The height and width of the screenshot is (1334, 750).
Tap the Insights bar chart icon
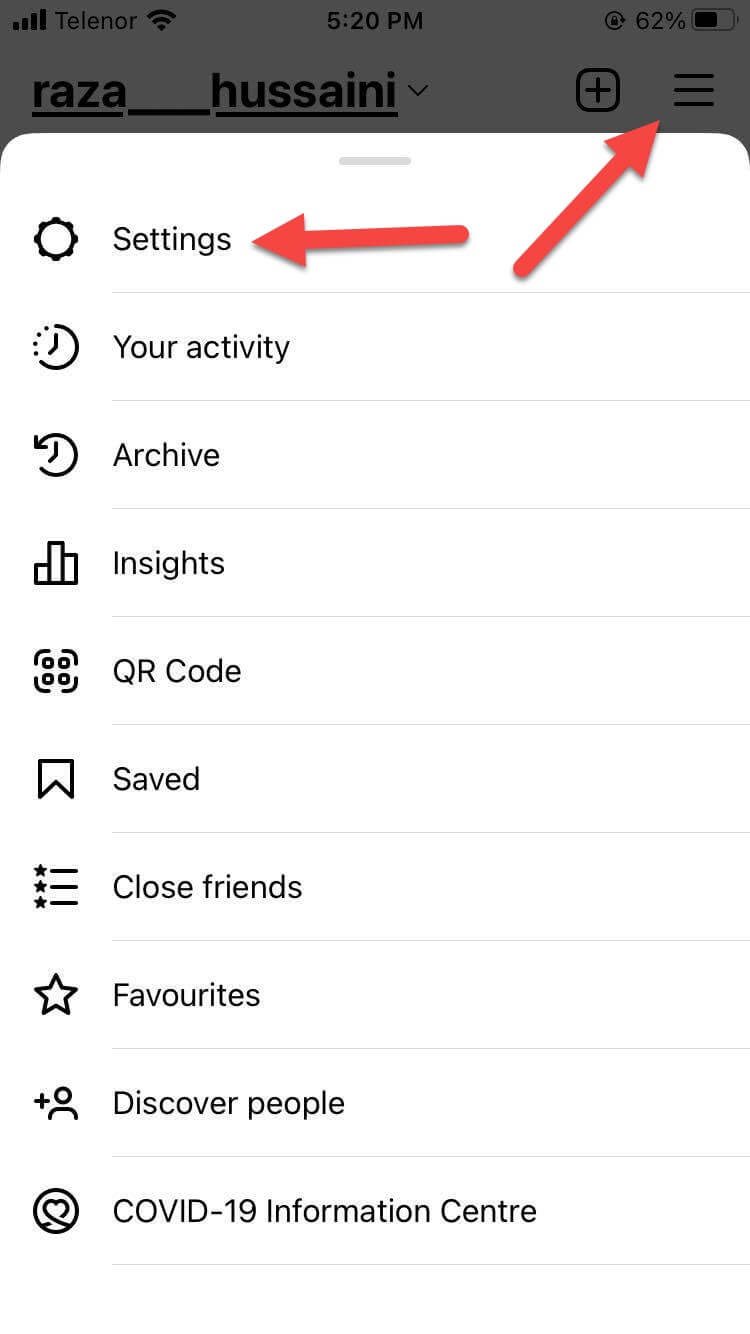point(55,563)
